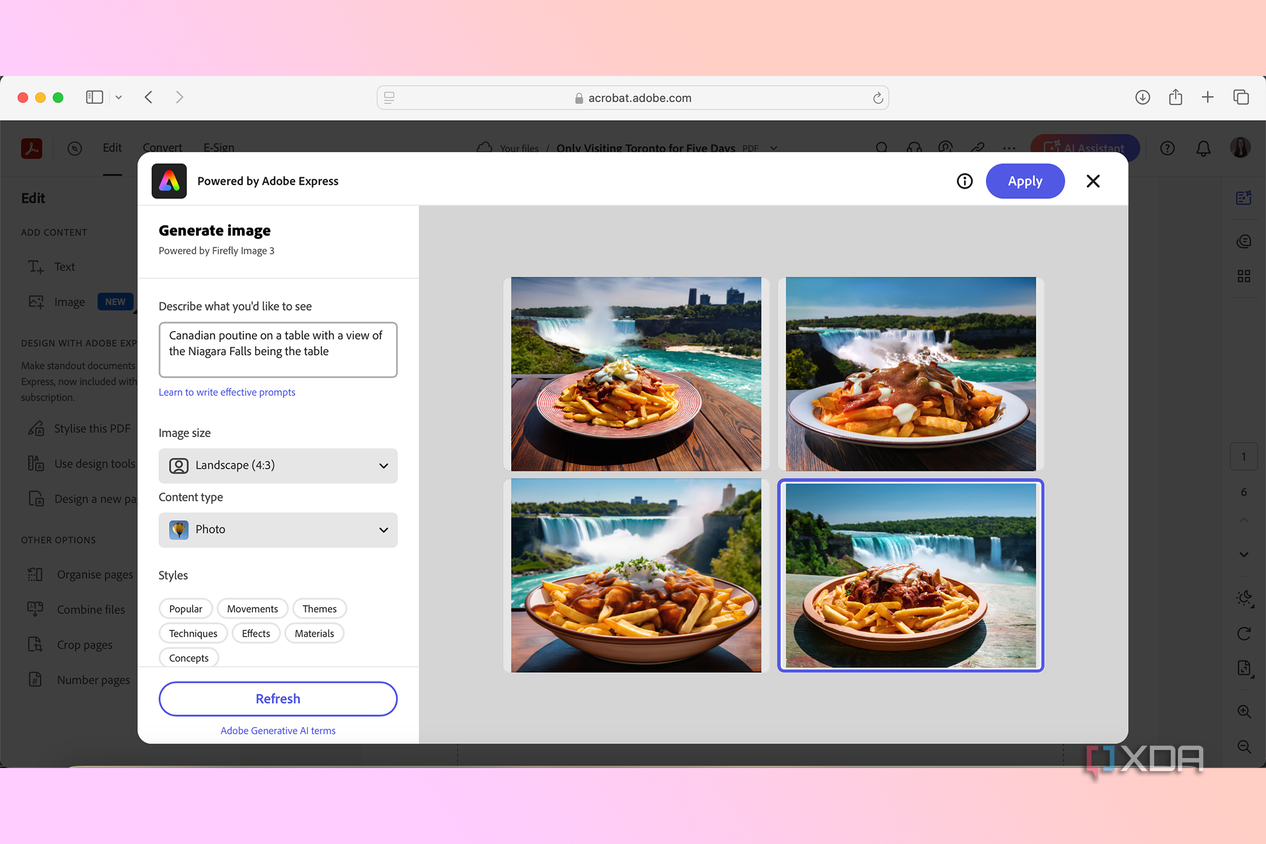Select the Effects styles chip
This screenshot has height=844, width=1266.
(256, 634)
